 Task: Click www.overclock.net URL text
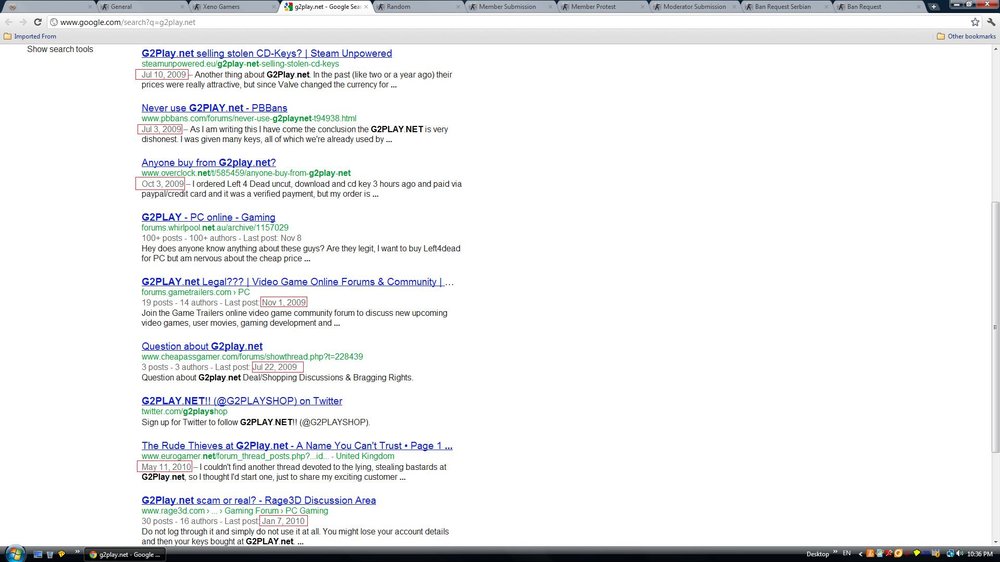coord(246,173)
